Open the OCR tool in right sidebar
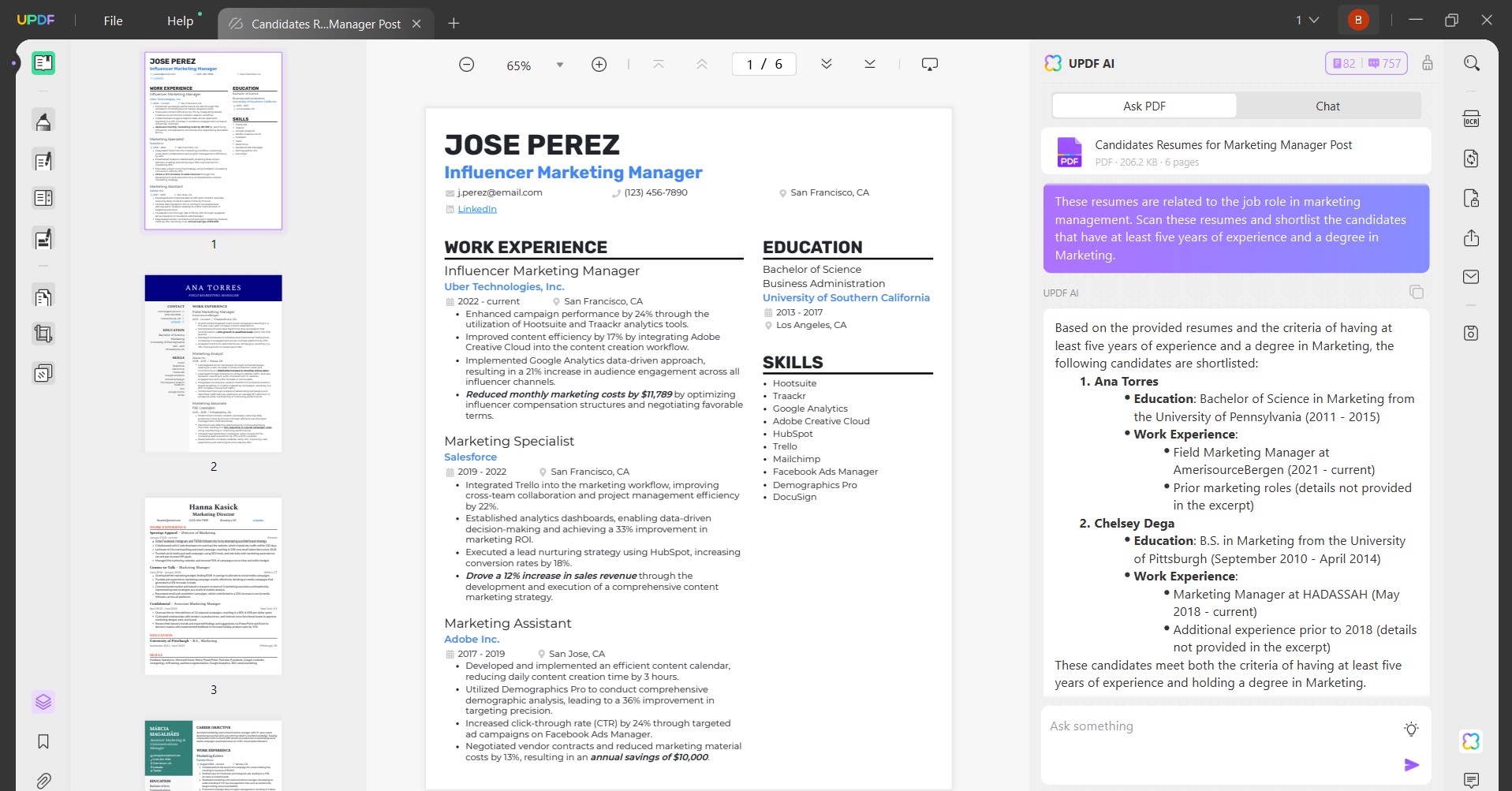Screen dimensions: 1512x791 [1471, 119]
